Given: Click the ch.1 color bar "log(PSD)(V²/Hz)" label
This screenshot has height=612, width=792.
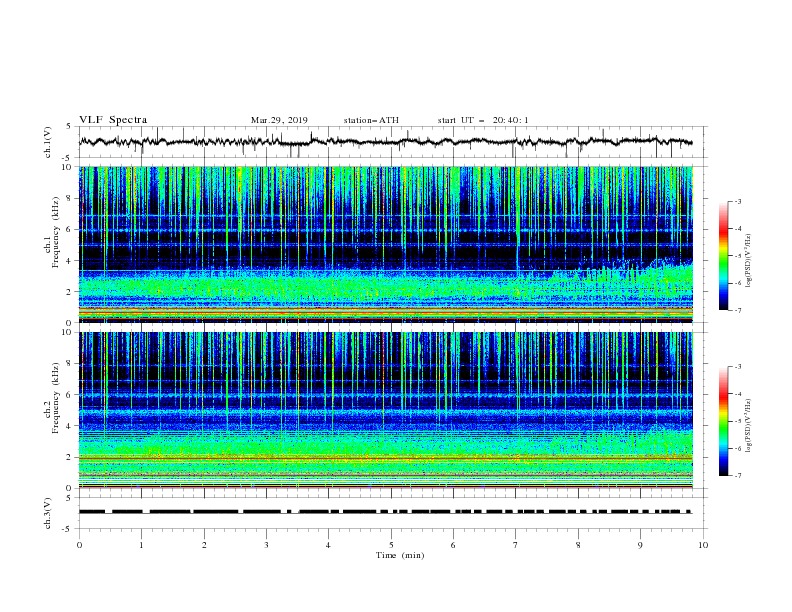Looking at the screenshot, I should point(749,261).
